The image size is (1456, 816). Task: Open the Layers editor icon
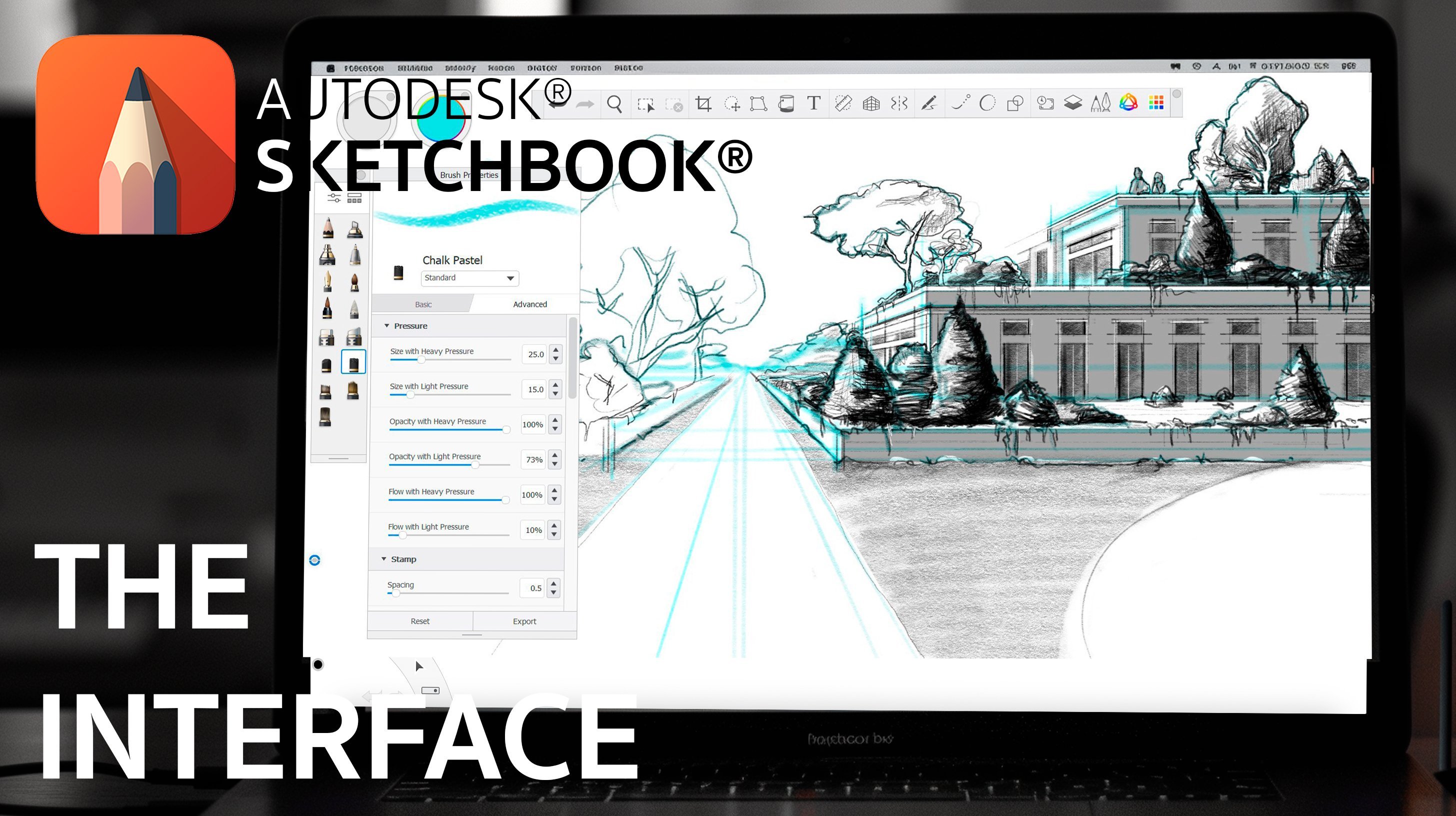[1073, 103]
